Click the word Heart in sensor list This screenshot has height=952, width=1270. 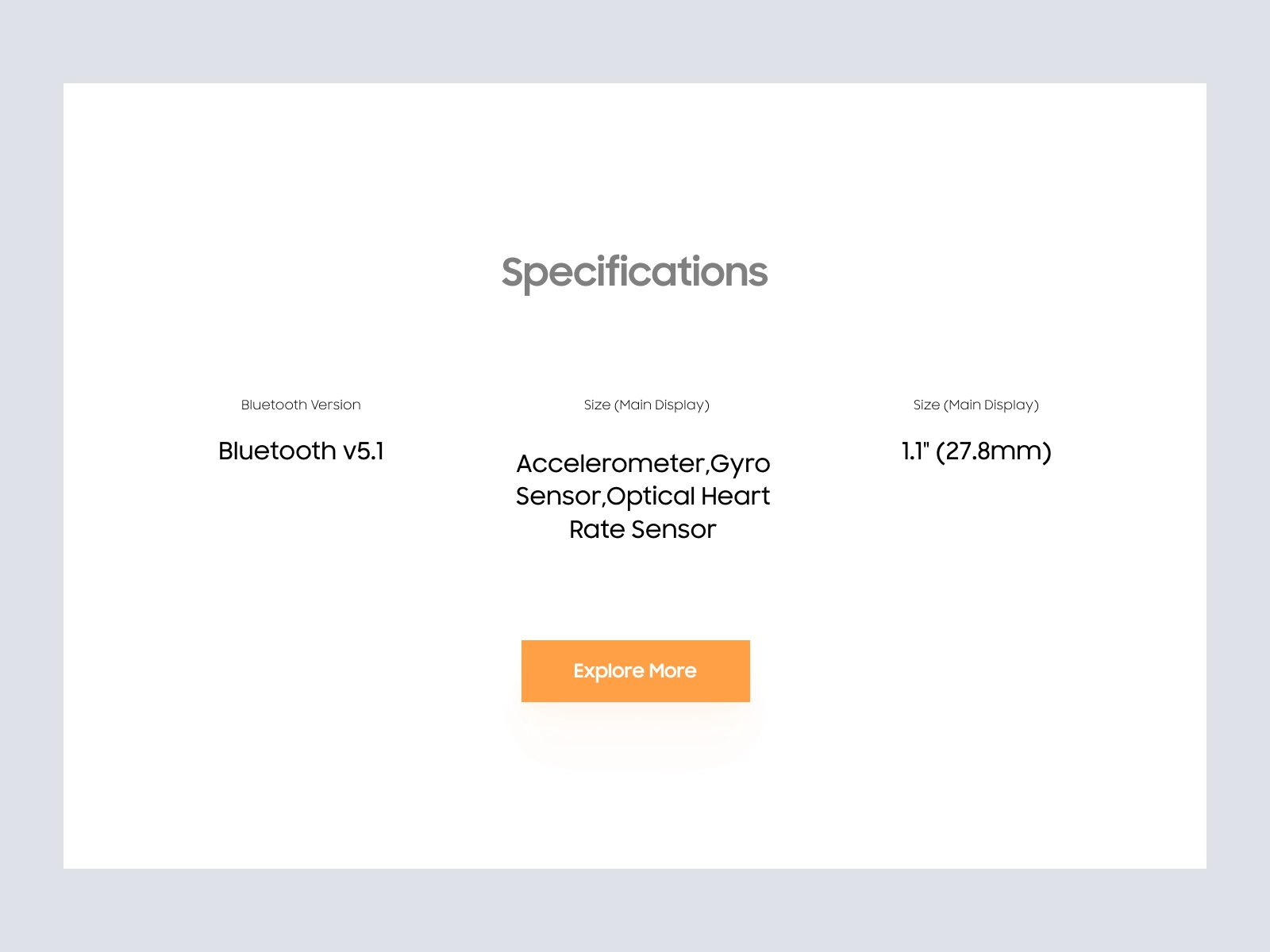coord(736,496)
